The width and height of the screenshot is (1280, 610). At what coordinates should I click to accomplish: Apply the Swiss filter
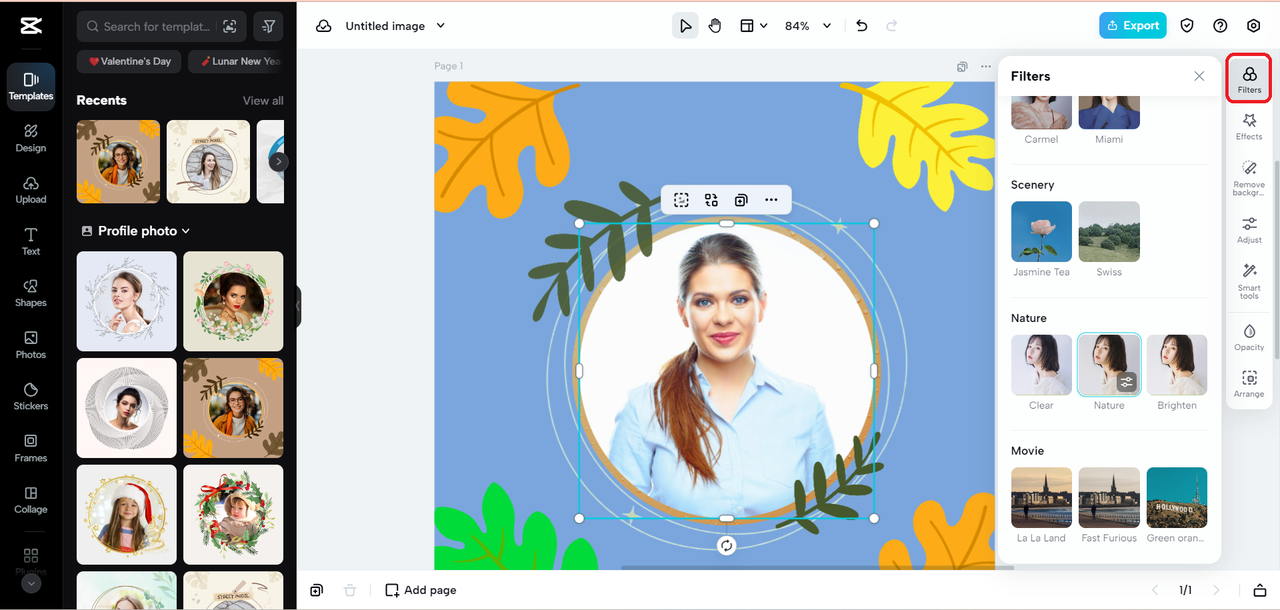(1109, 232)
